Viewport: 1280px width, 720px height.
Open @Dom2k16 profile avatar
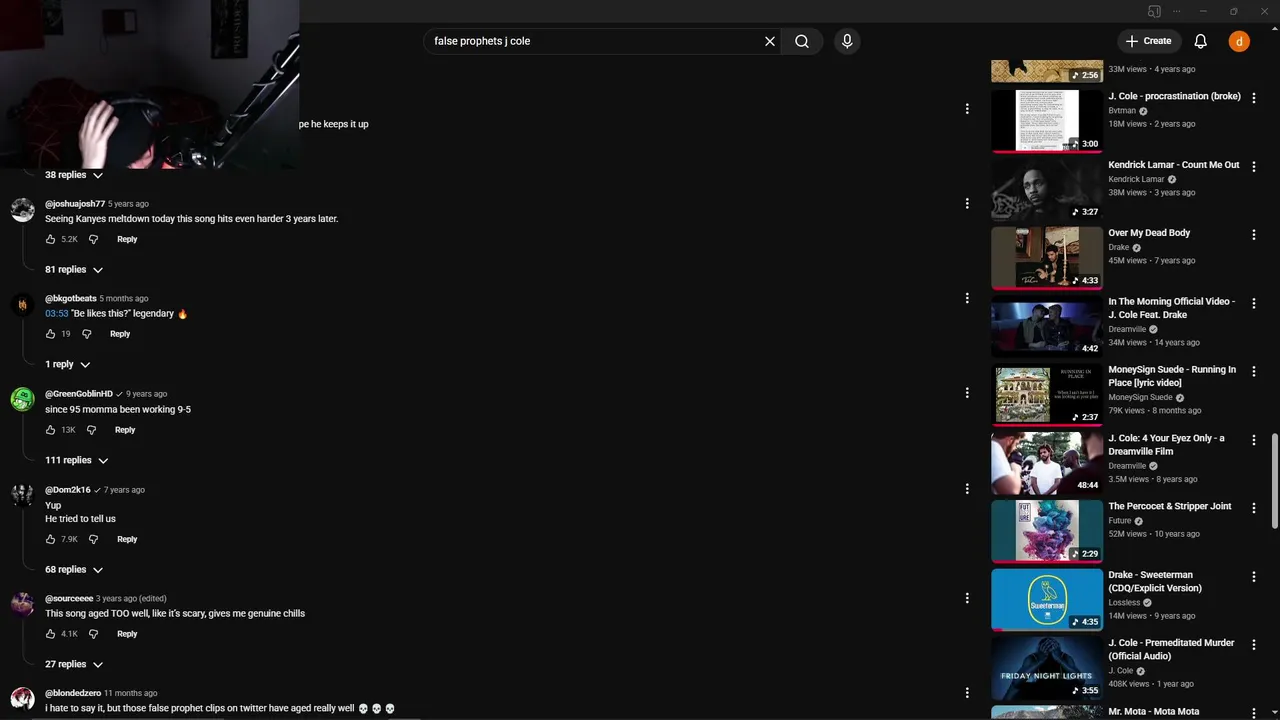tap(22, 496)
